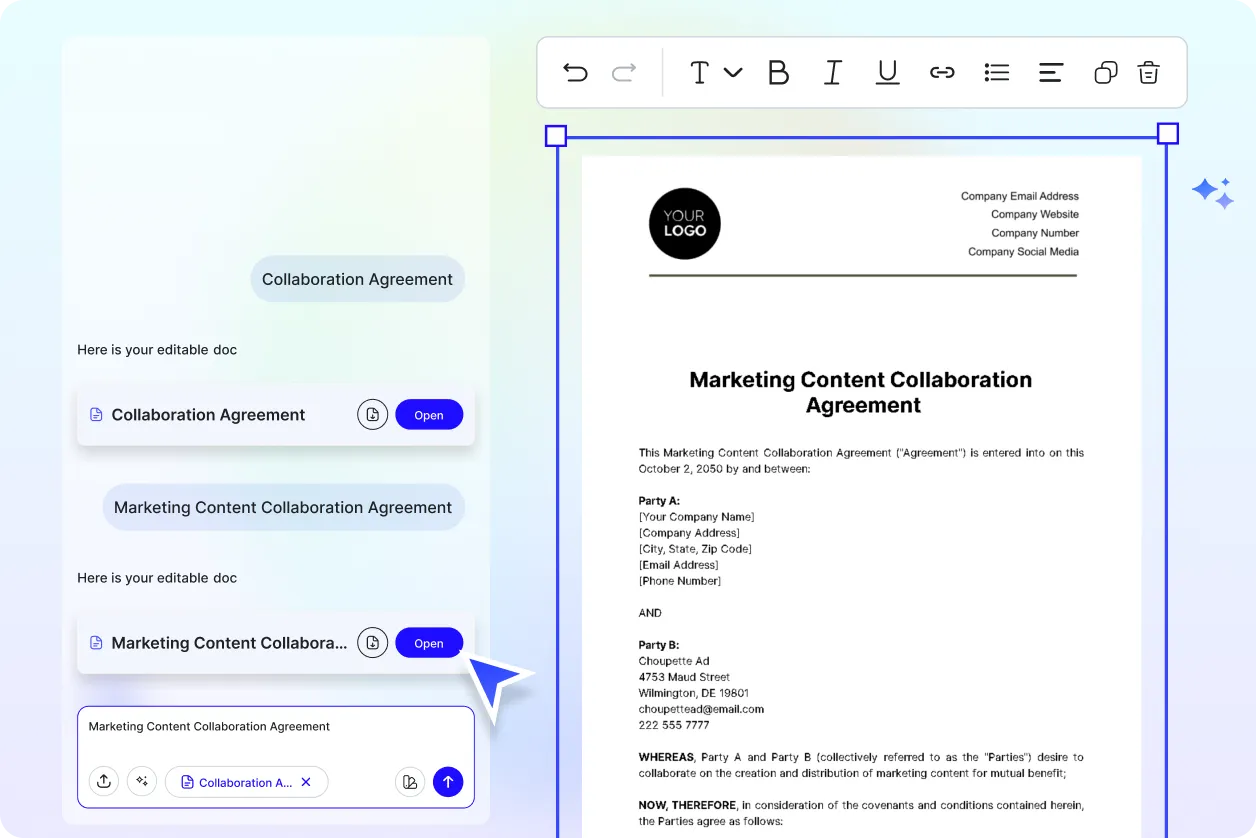
Task: Click the redo arrow in toolbar
Action: pyautogui.click(x=624, y=72)
